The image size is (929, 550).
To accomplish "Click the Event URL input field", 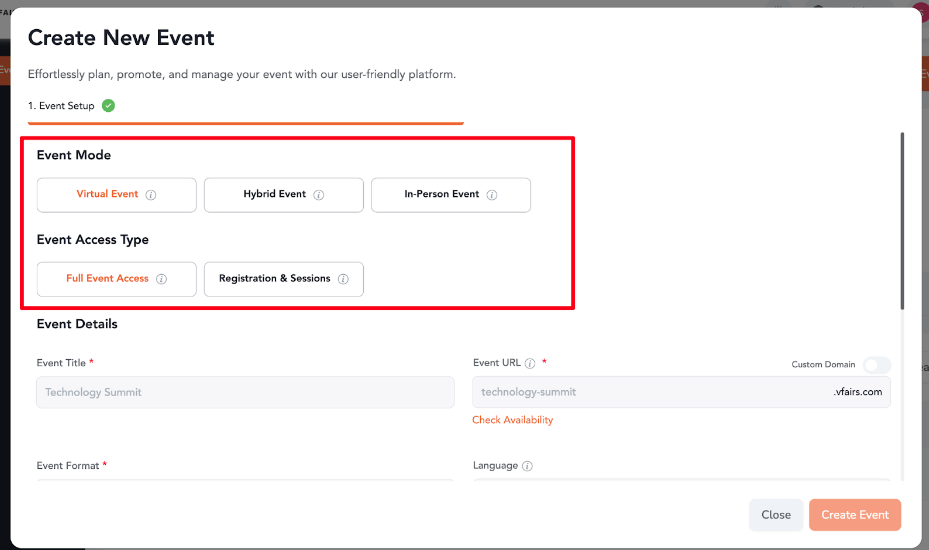I will [681, 392].
